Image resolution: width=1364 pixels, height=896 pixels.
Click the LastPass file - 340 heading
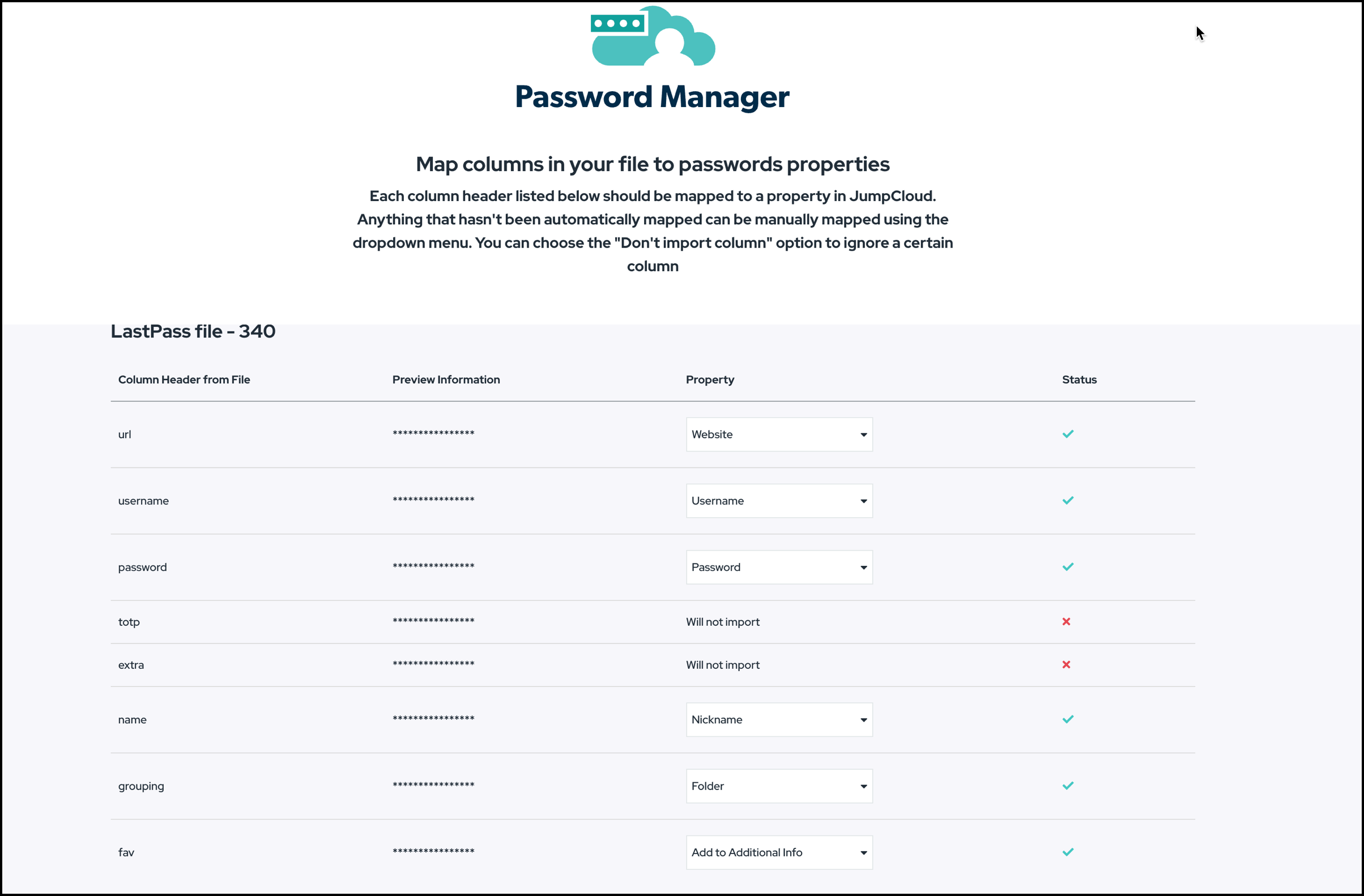point(193,331)
